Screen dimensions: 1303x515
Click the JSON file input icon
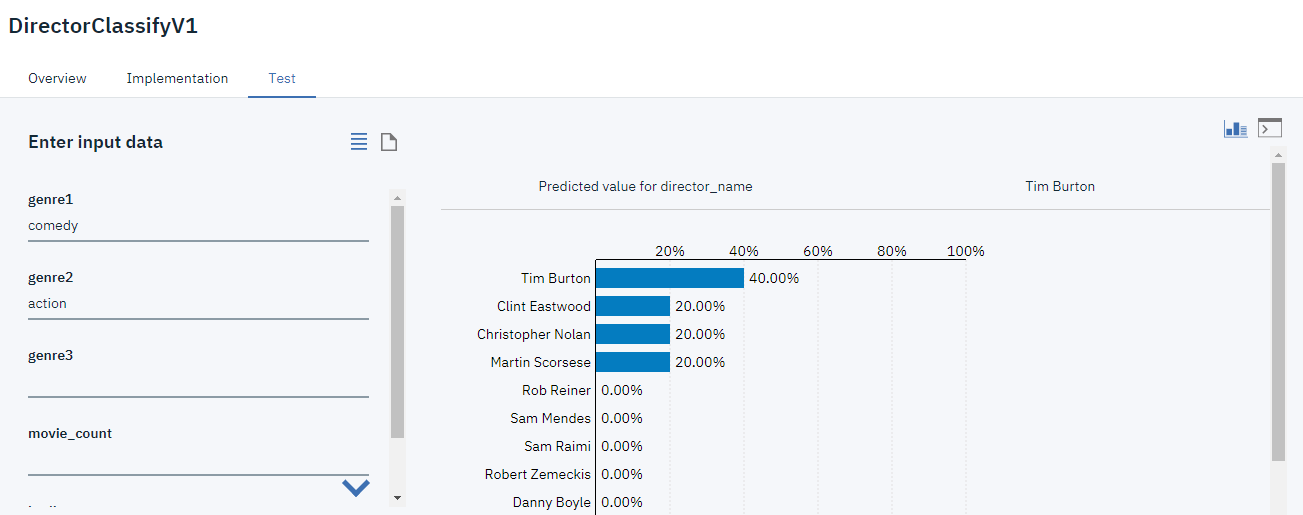[389, 142]
